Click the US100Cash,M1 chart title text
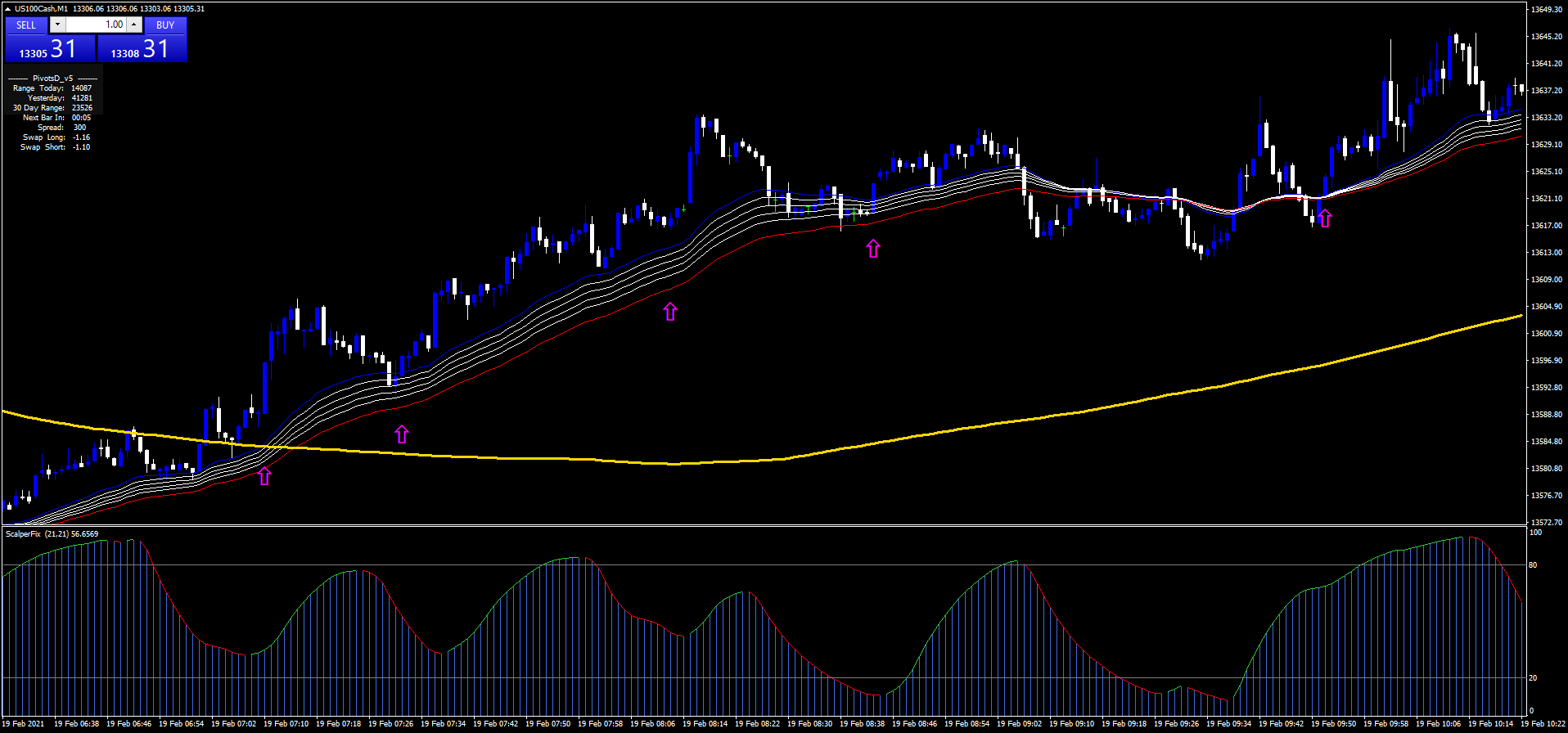This screenshot has width=1568, height=733. [x=41, y=8]
